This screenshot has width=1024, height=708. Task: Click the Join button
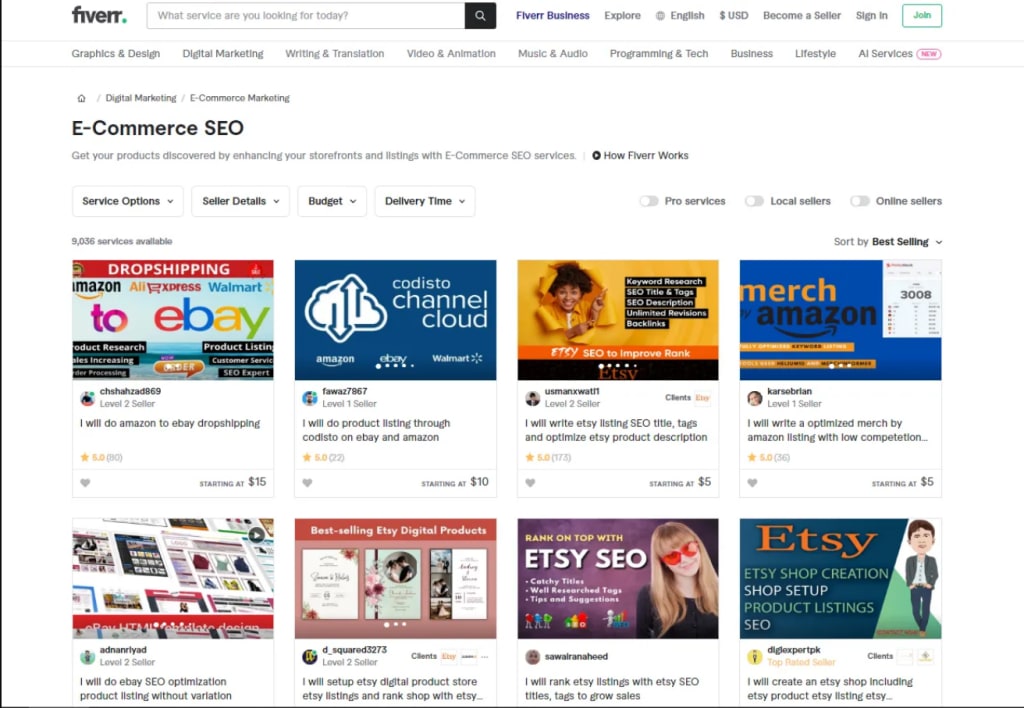click(921, 16)
